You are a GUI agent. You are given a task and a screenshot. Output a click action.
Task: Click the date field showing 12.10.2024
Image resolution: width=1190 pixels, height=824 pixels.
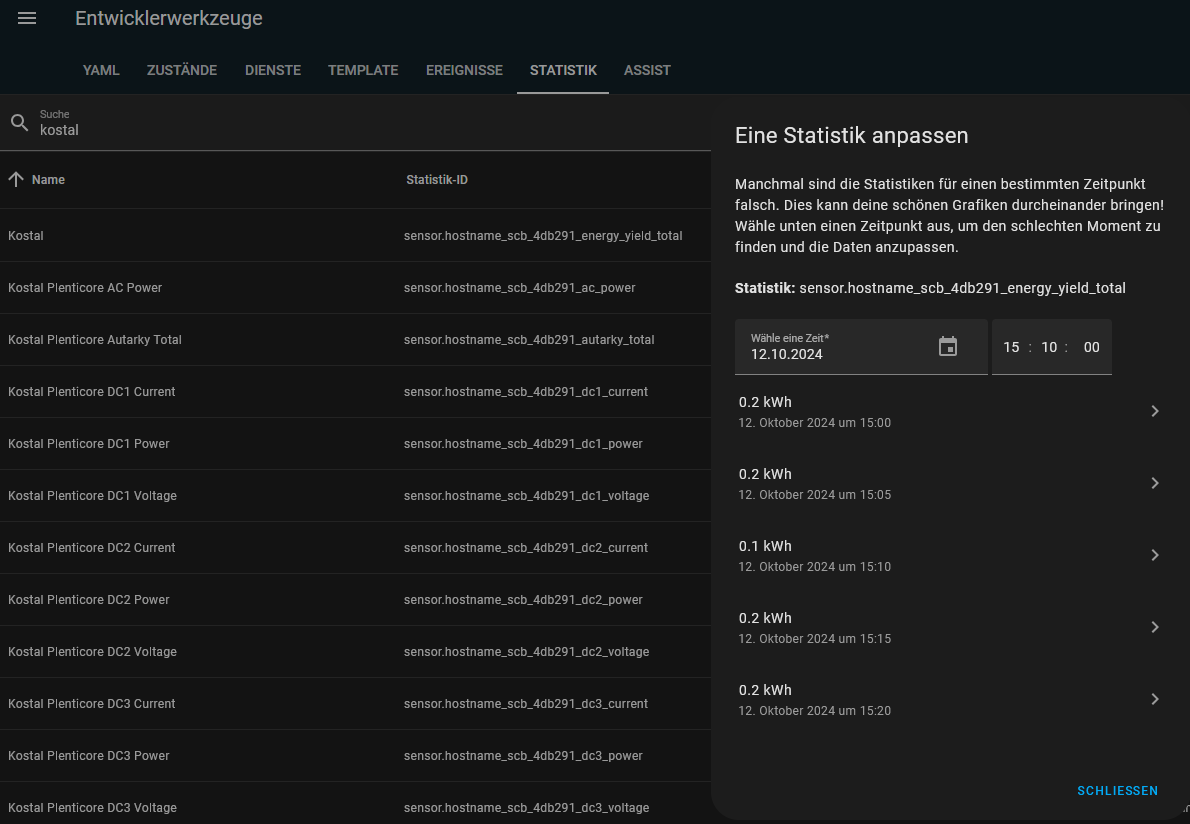pos(861,347)
